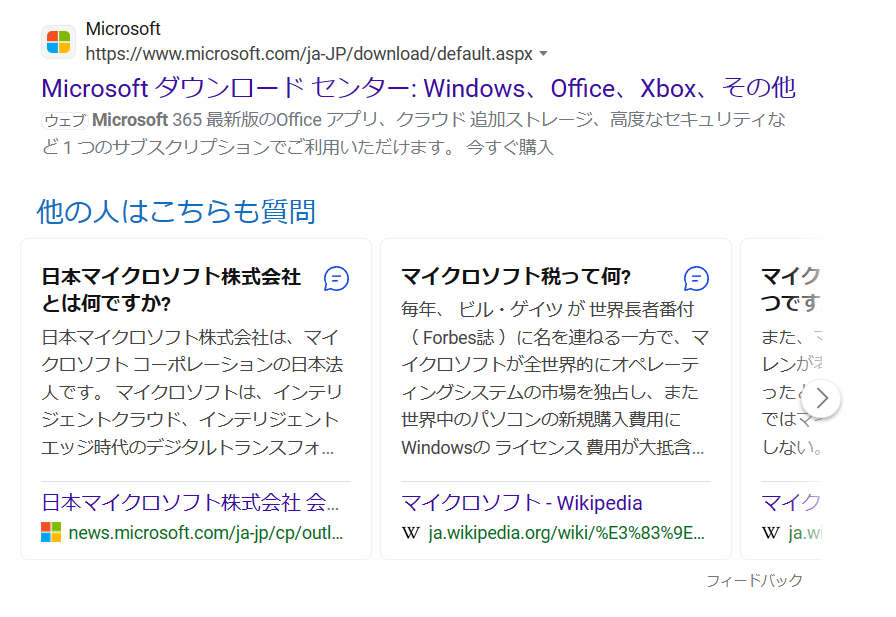
Task: Open question 日本マイクロソフト株式会社とは何ですか?
Action: pos(171,290)
